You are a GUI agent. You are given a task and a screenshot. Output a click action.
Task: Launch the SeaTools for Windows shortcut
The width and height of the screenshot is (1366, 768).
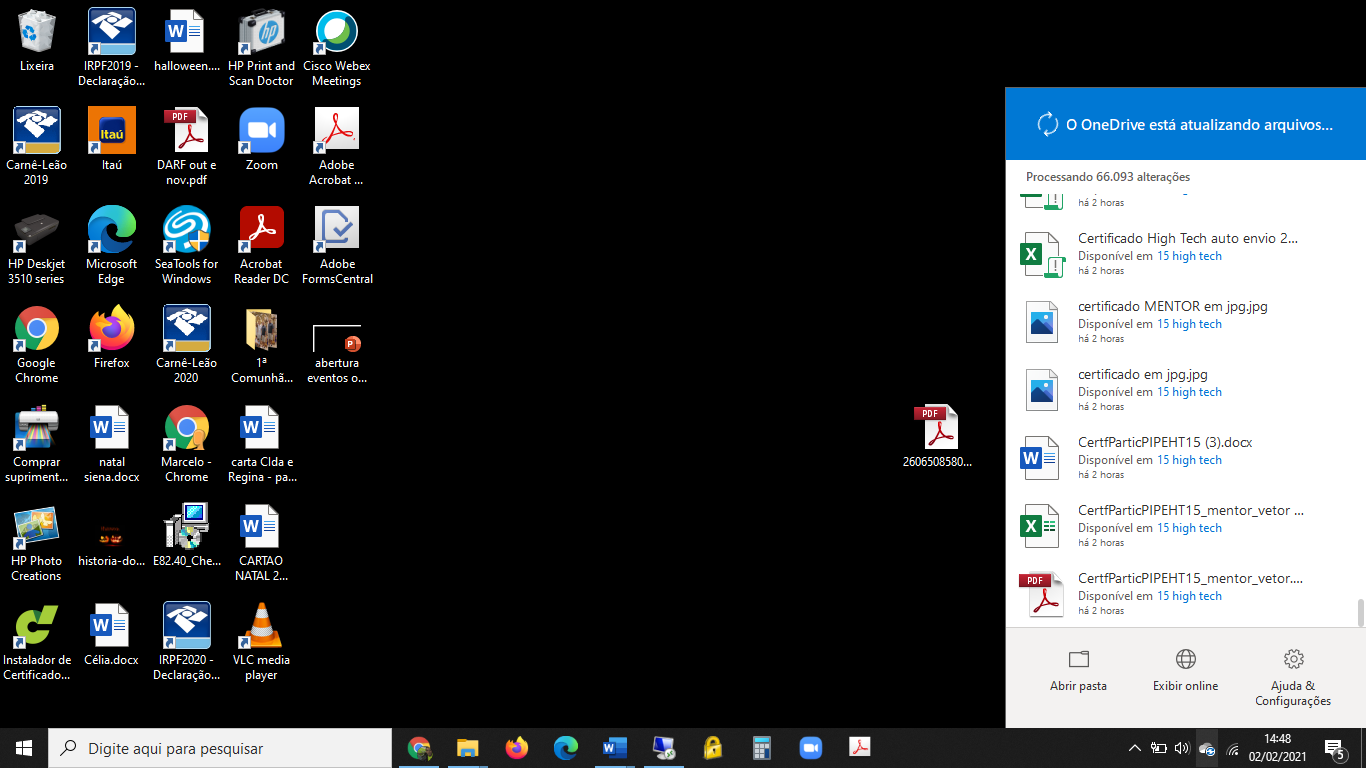[x=187, y=245]
